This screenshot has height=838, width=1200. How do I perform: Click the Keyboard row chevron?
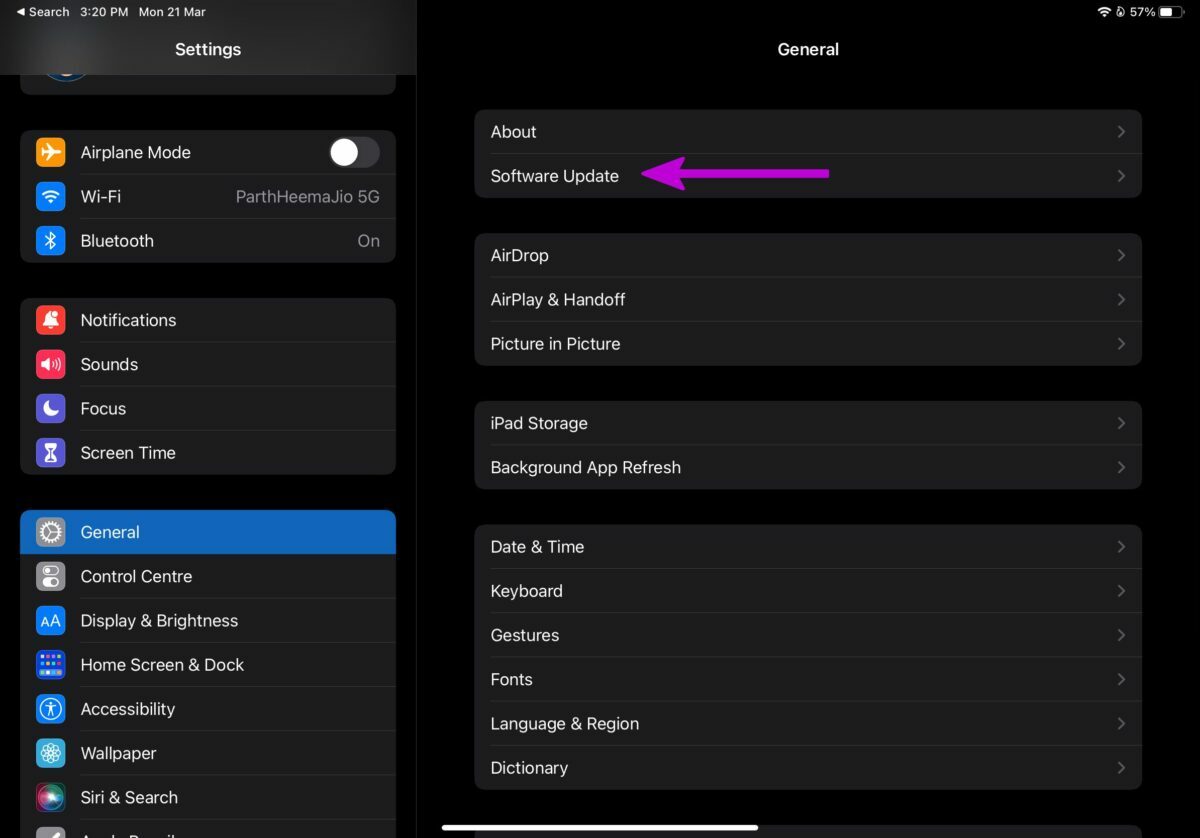tap(1120, 591)
